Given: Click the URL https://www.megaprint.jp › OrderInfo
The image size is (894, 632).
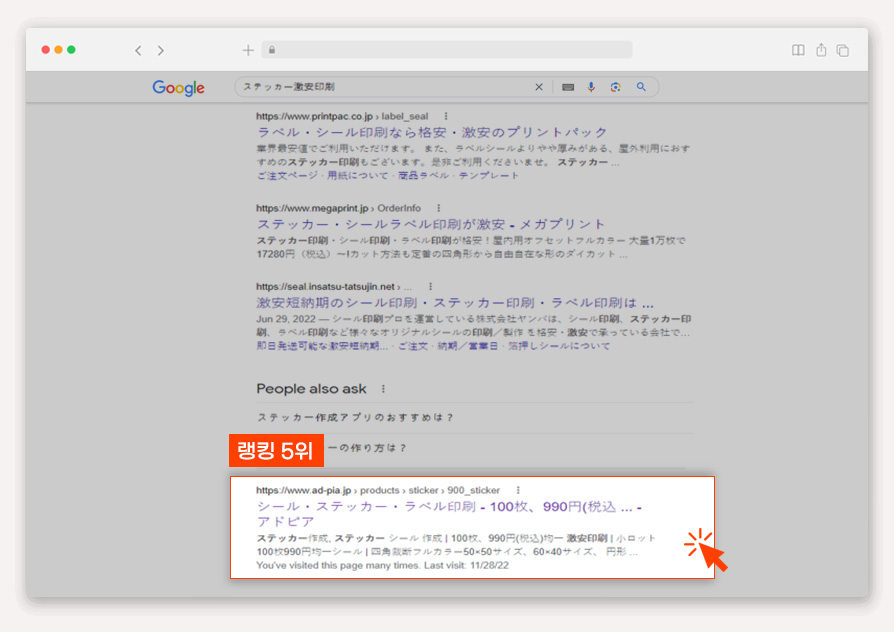Looking at the screenshot, I should 339,208.
